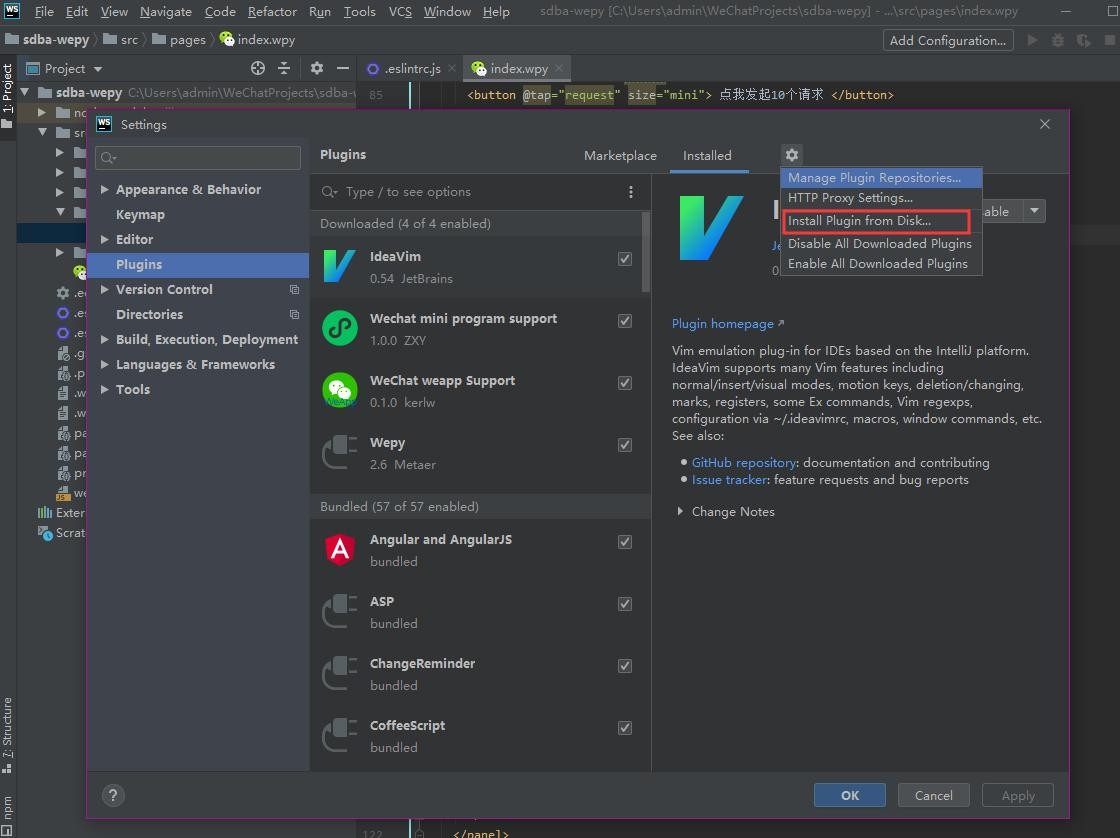1120x838 pixels.
Task: Click the Run arrow in main toolbar
Action: pos(1032,40)
